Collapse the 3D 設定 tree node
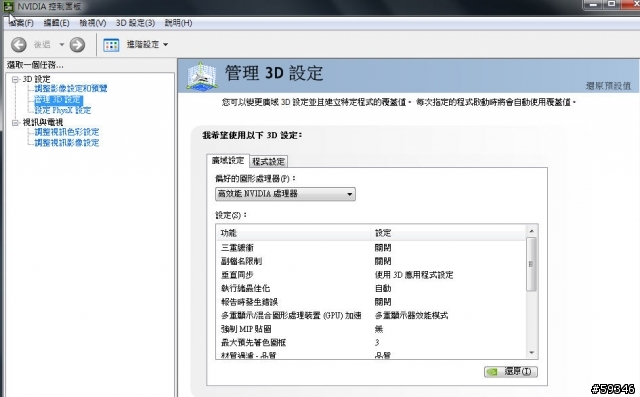 15,79
